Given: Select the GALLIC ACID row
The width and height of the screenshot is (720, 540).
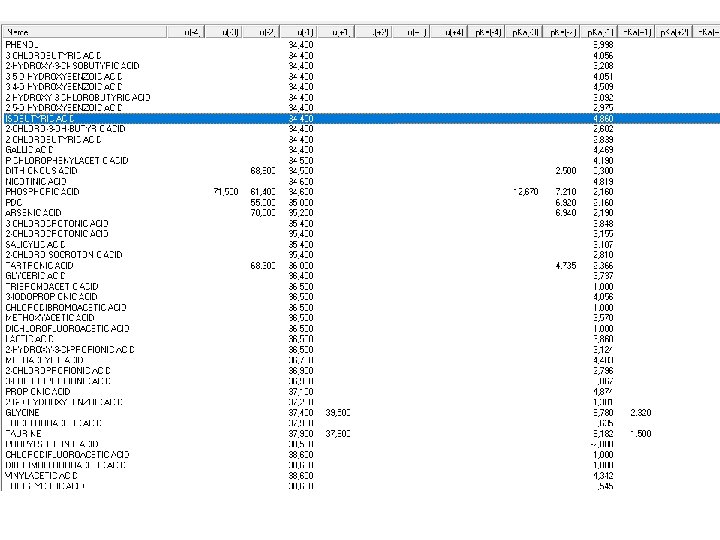Looking at the screenshot, I should pyautogui.click(x=362, y=150).
